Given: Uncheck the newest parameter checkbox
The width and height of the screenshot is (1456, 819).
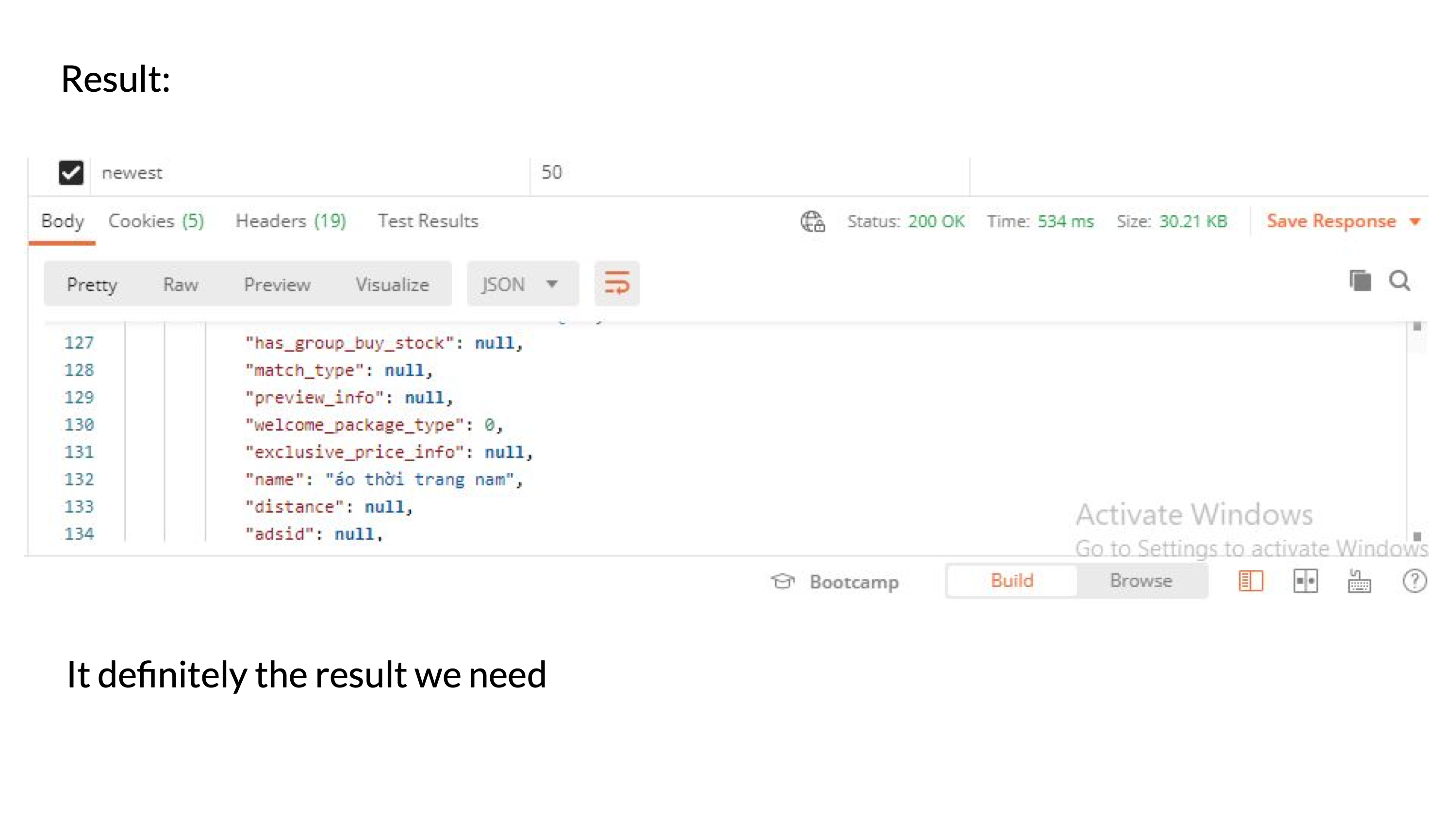Looking at the screenshot, I should tap(71, 172).
